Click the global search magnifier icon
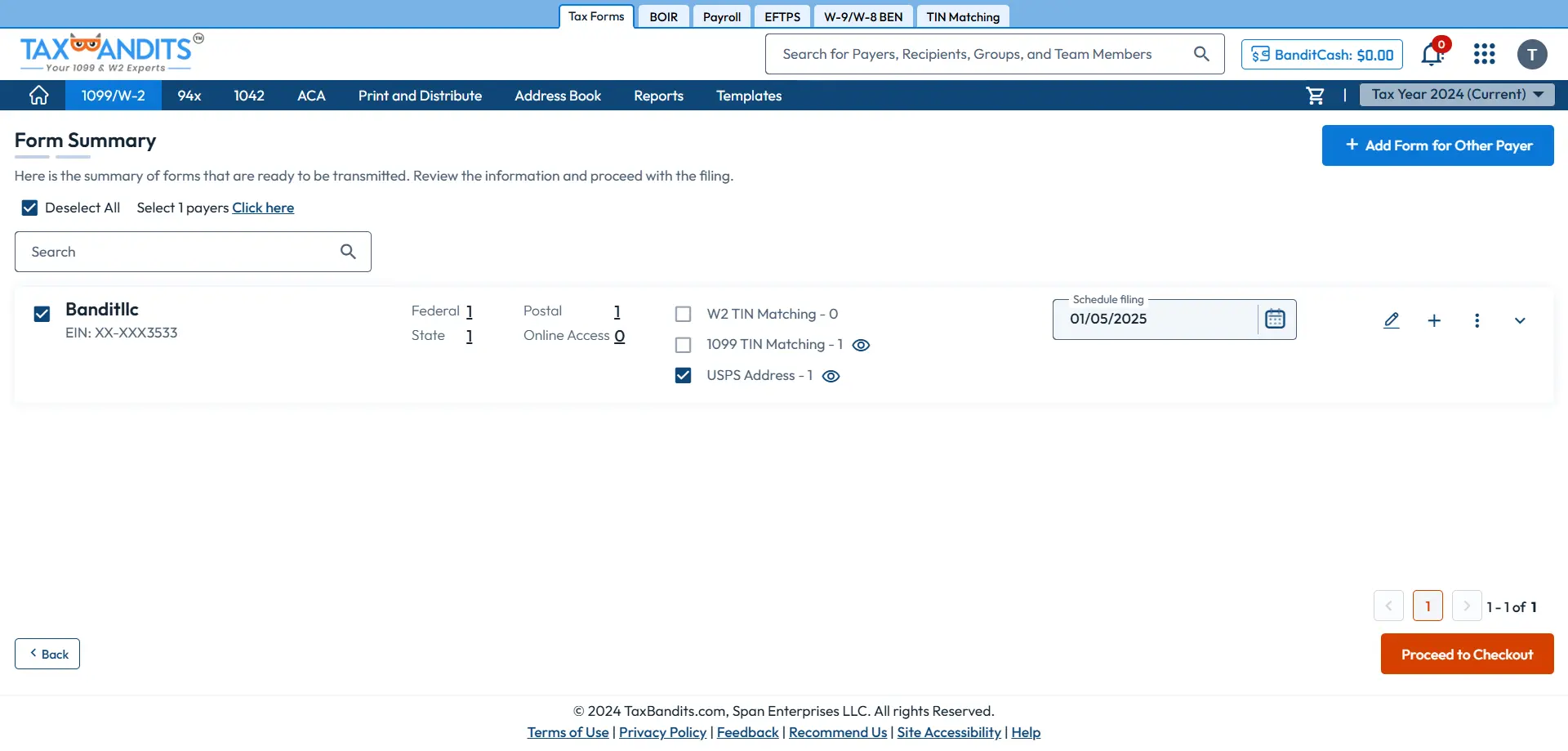 (1201, 54)
